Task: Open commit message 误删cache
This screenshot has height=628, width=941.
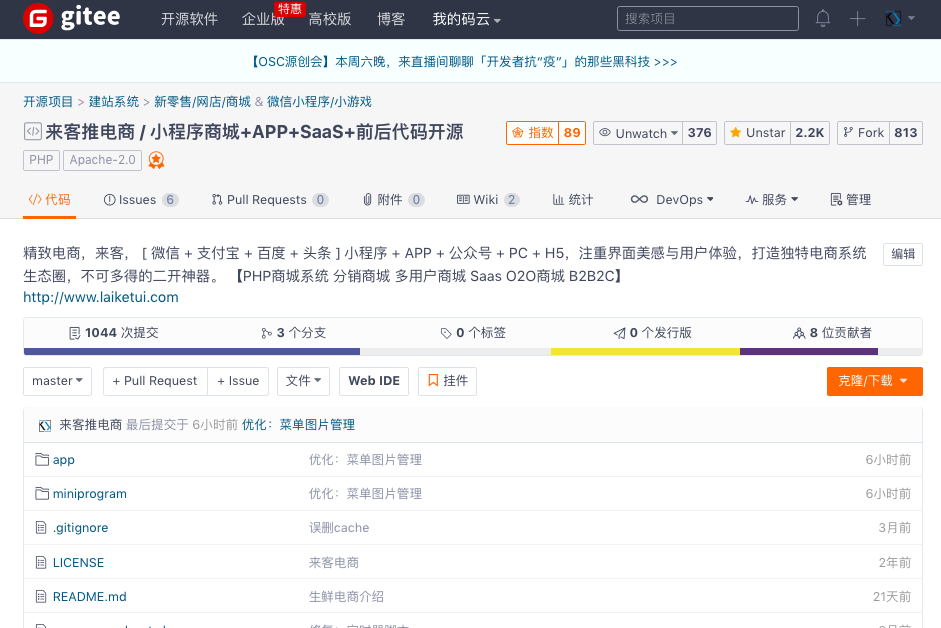Action: [339, 528]
